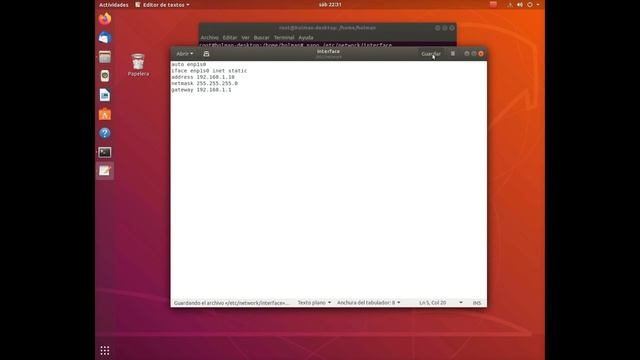Minimize the gedit interface window
The image size is (640, 360).
[x=467, y=54]
